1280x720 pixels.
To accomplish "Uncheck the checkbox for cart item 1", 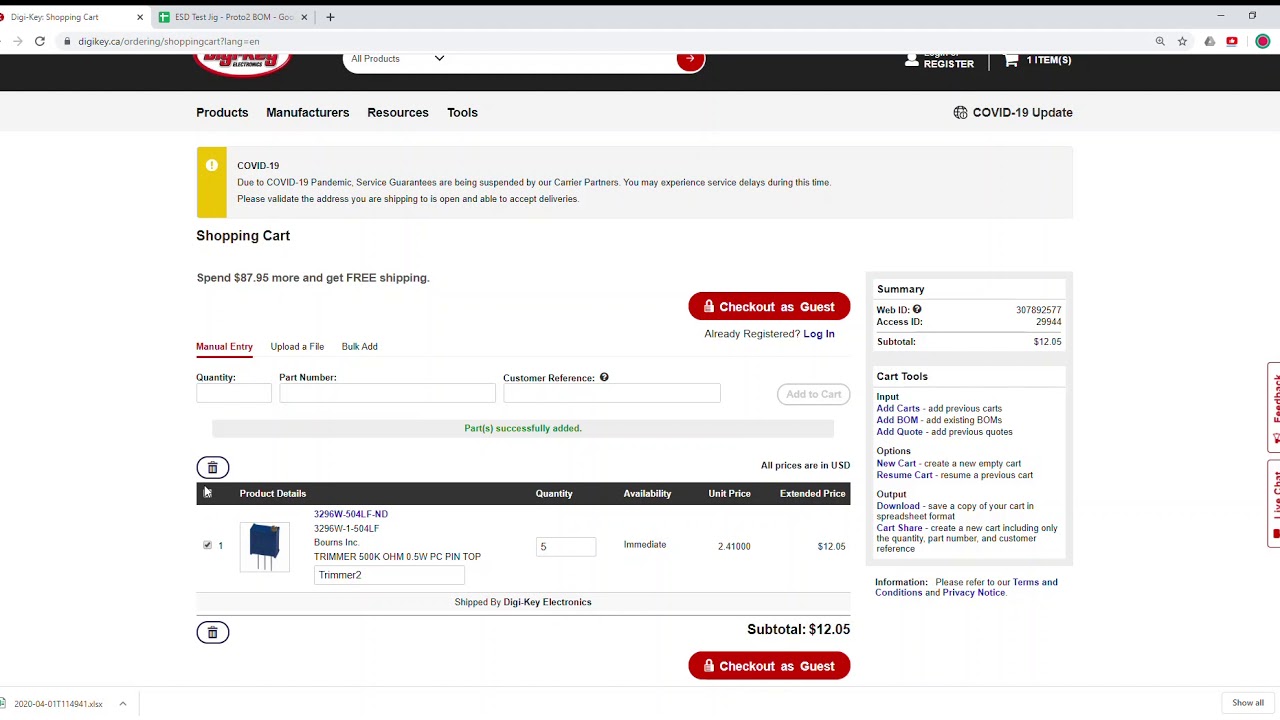I will (207, 545).
